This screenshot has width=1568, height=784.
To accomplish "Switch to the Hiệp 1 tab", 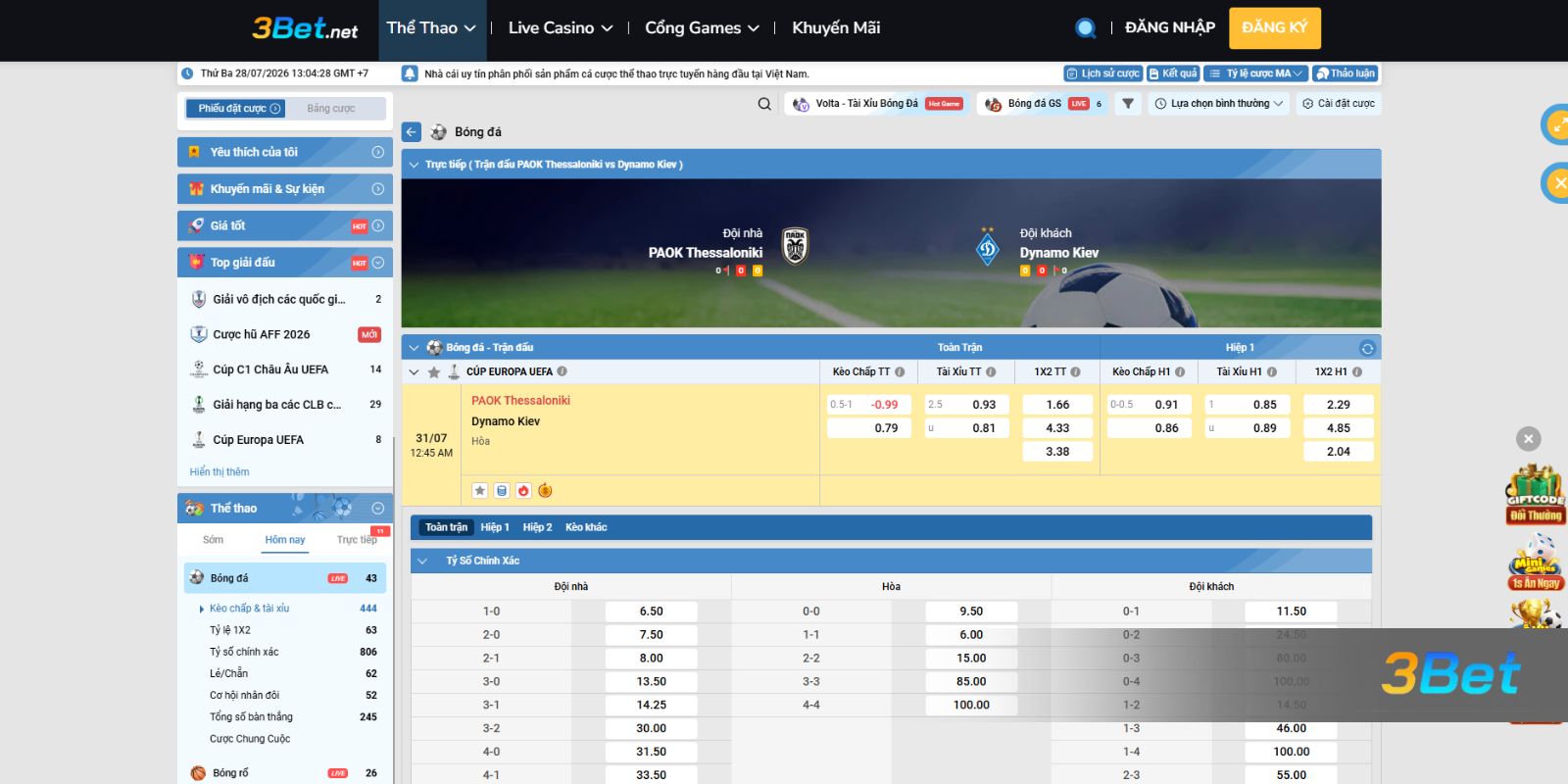I will [x=495, y=527].
